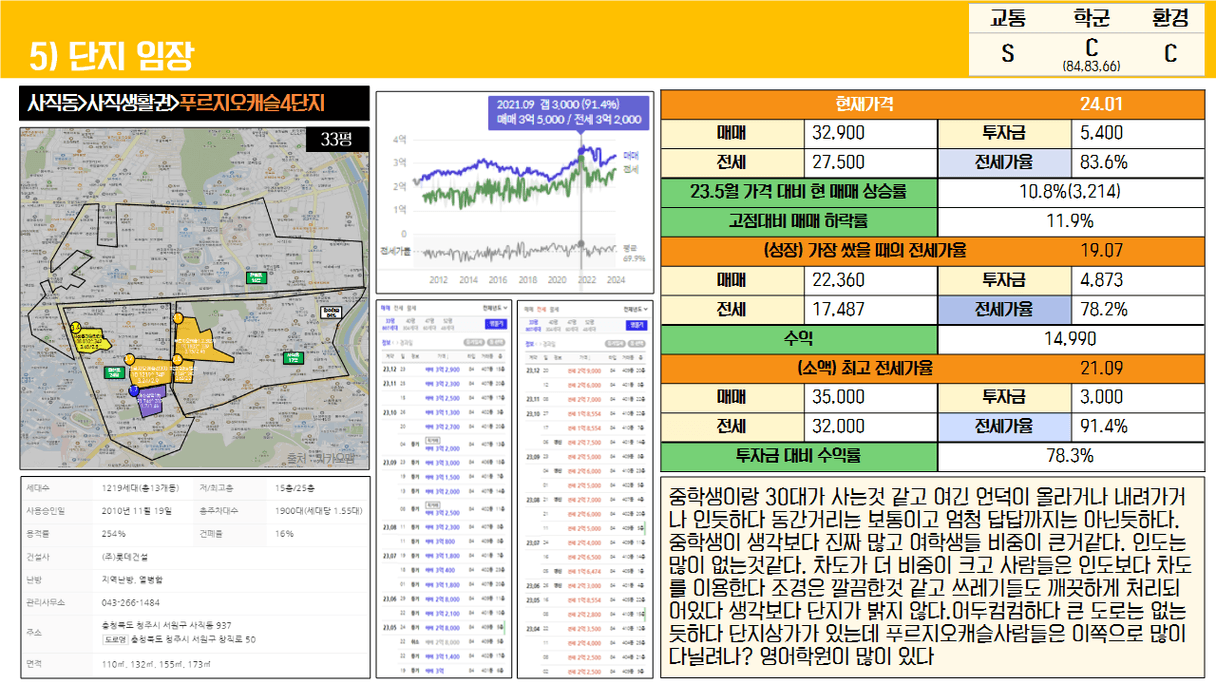This screenshot has height=684, width=1216.
Task: Click the 2021.09 chart tooltip box
Action: (x=569, y=112)
